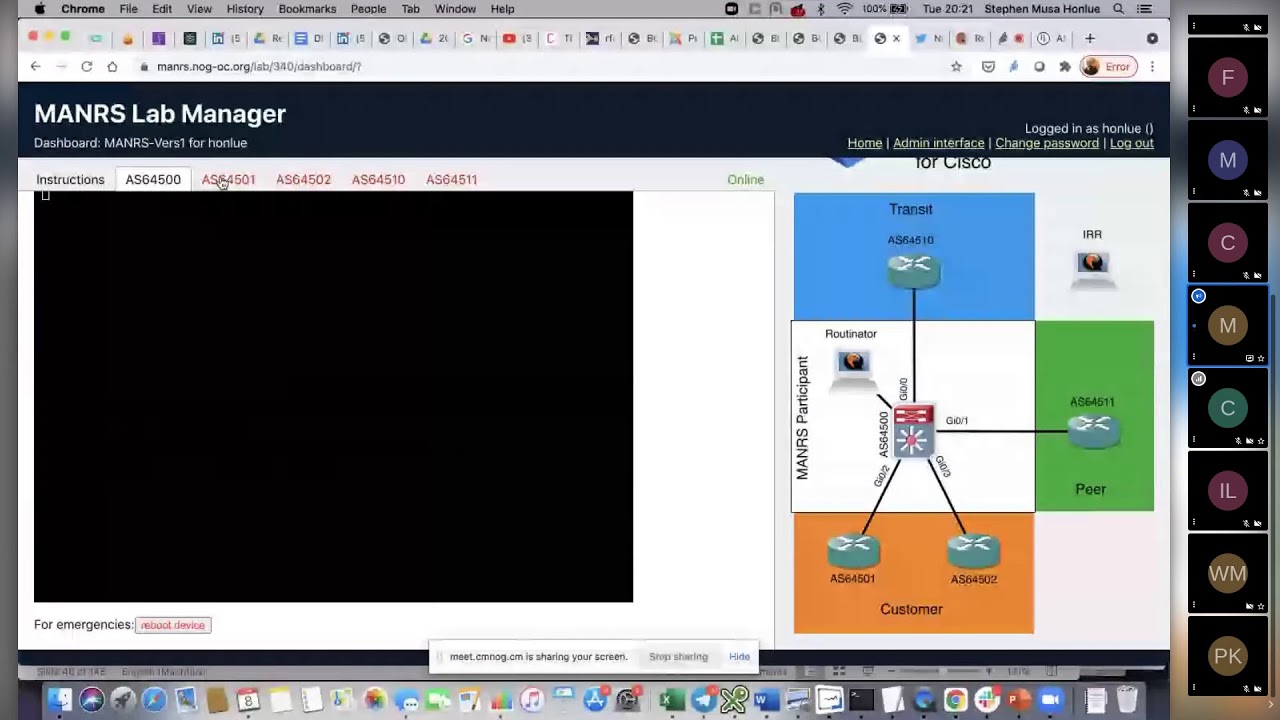Viewport: 1280px width, 720px height.
Task: Click the Online status text
Action: pyautogui.click(x=745, y=179)
